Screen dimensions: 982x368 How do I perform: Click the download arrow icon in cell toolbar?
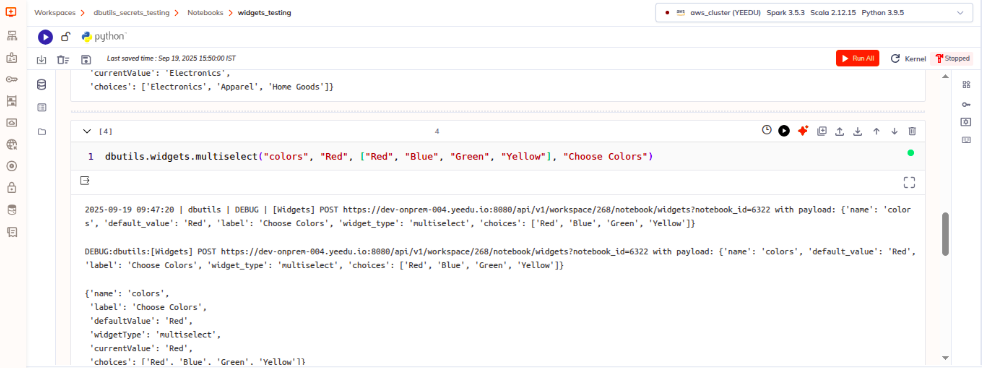click(x=858, y=131)
